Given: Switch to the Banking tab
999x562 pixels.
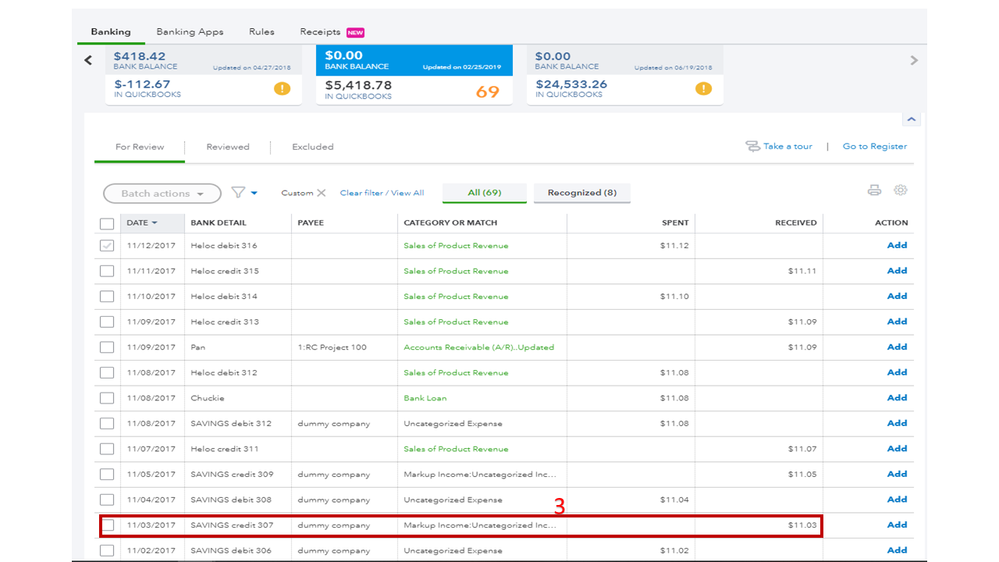Looking at the screenshot, I should [111, 31].
